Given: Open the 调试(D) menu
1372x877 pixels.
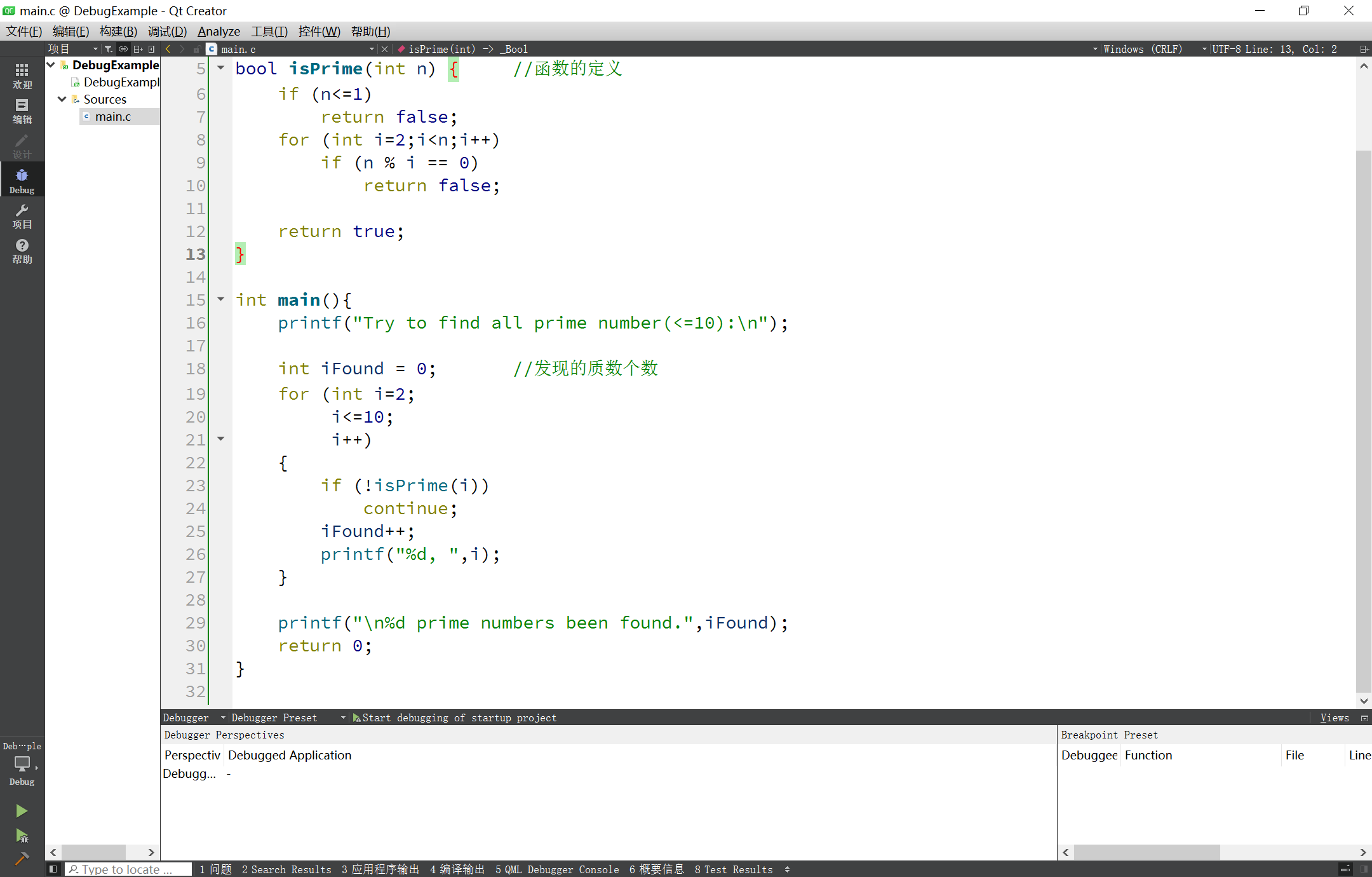Looking at the screenshot, I should (x=167, y=31).
